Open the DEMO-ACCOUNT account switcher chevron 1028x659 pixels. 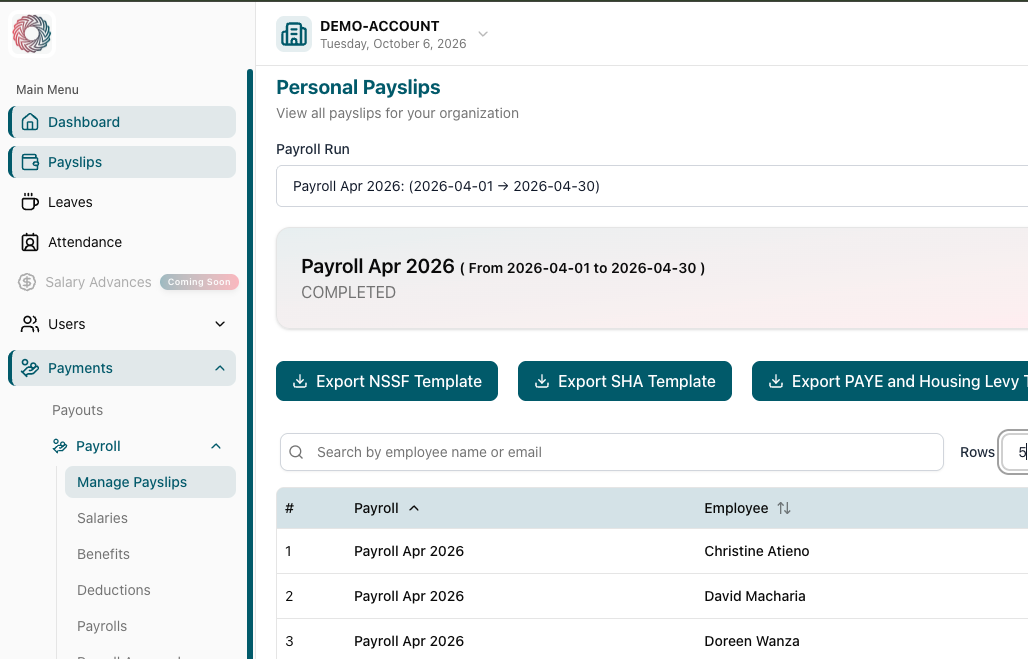pyautogui.click(x=483, y=34)
